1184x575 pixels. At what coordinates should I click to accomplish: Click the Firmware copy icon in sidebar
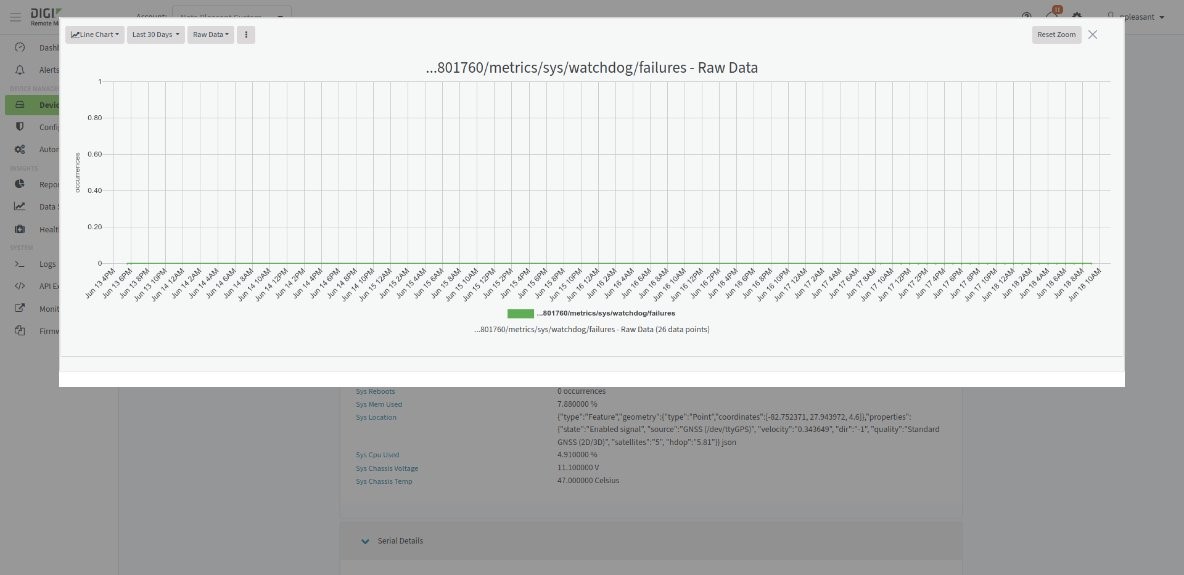(20, 331)
